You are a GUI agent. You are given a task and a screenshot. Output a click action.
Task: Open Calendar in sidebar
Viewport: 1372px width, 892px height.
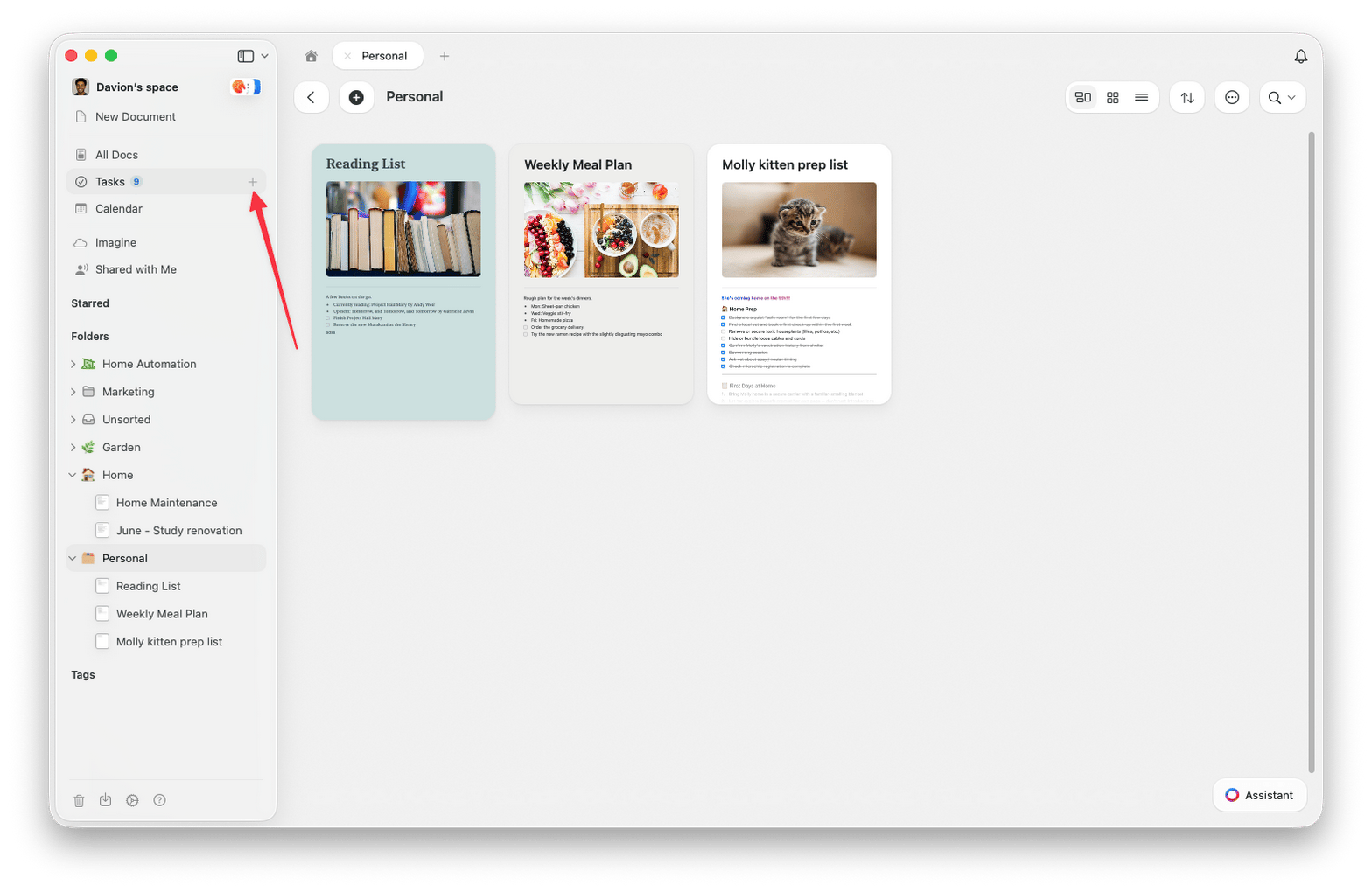(x=165, y=209)
